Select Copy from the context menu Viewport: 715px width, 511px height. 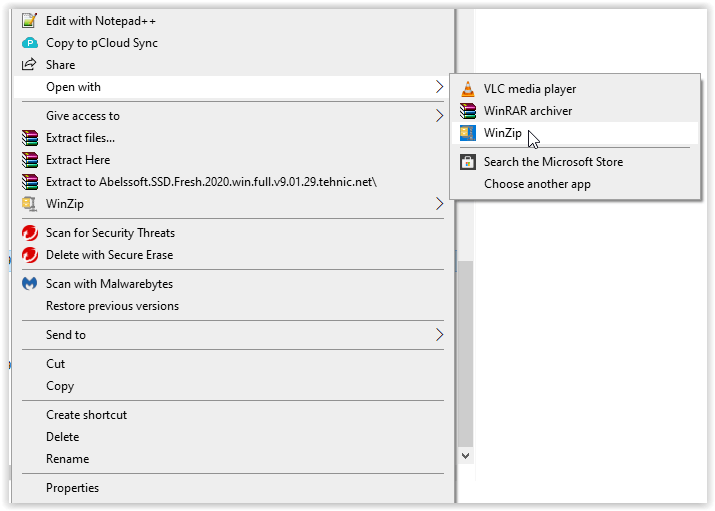(x=230, y=386)
